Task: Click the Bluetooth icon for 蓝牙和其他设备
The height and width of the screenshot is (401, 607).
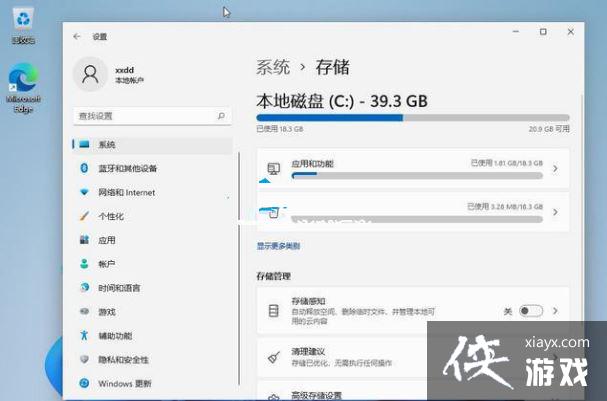Action: (x=84, y=168)
